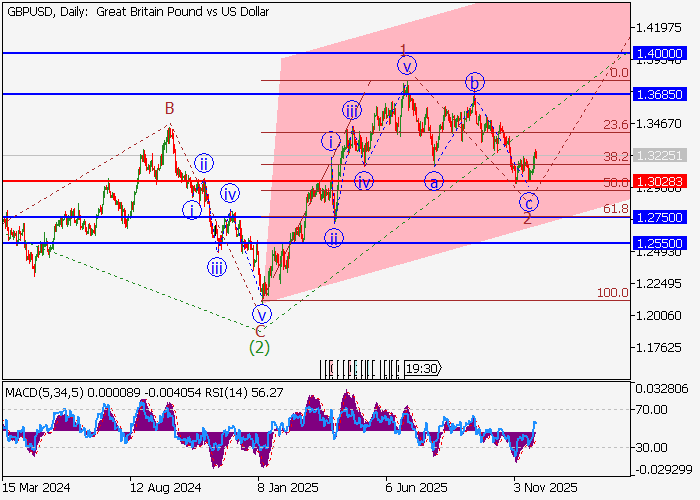Click the red C wave label
Screen dimensions: 700x500
click(x=260, y=330)
